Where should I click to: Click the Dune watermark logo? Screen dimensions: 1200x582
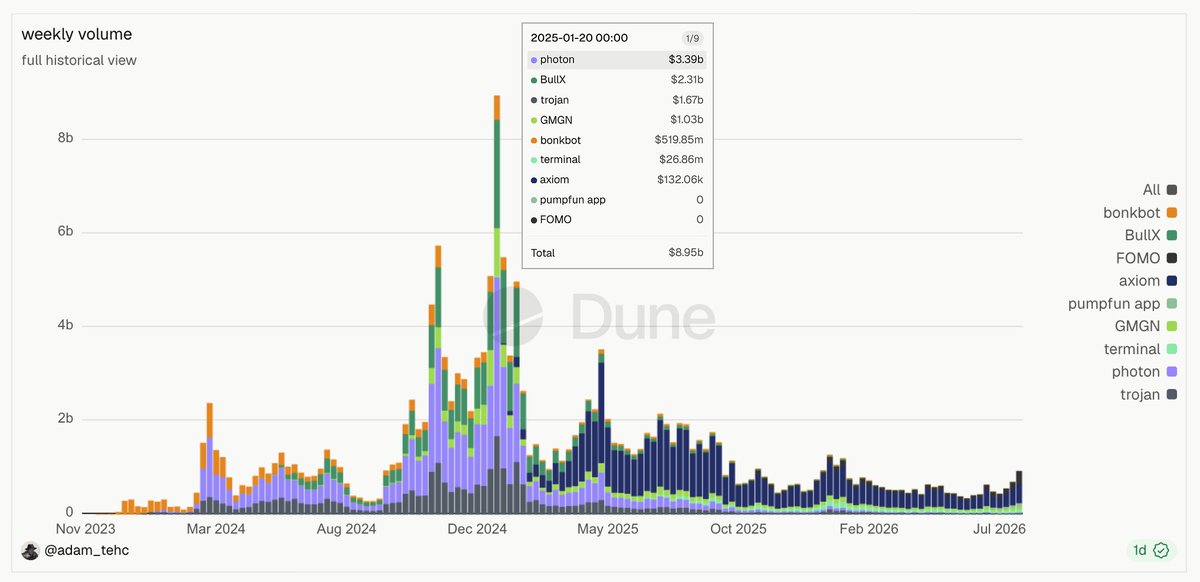point(598,318)
